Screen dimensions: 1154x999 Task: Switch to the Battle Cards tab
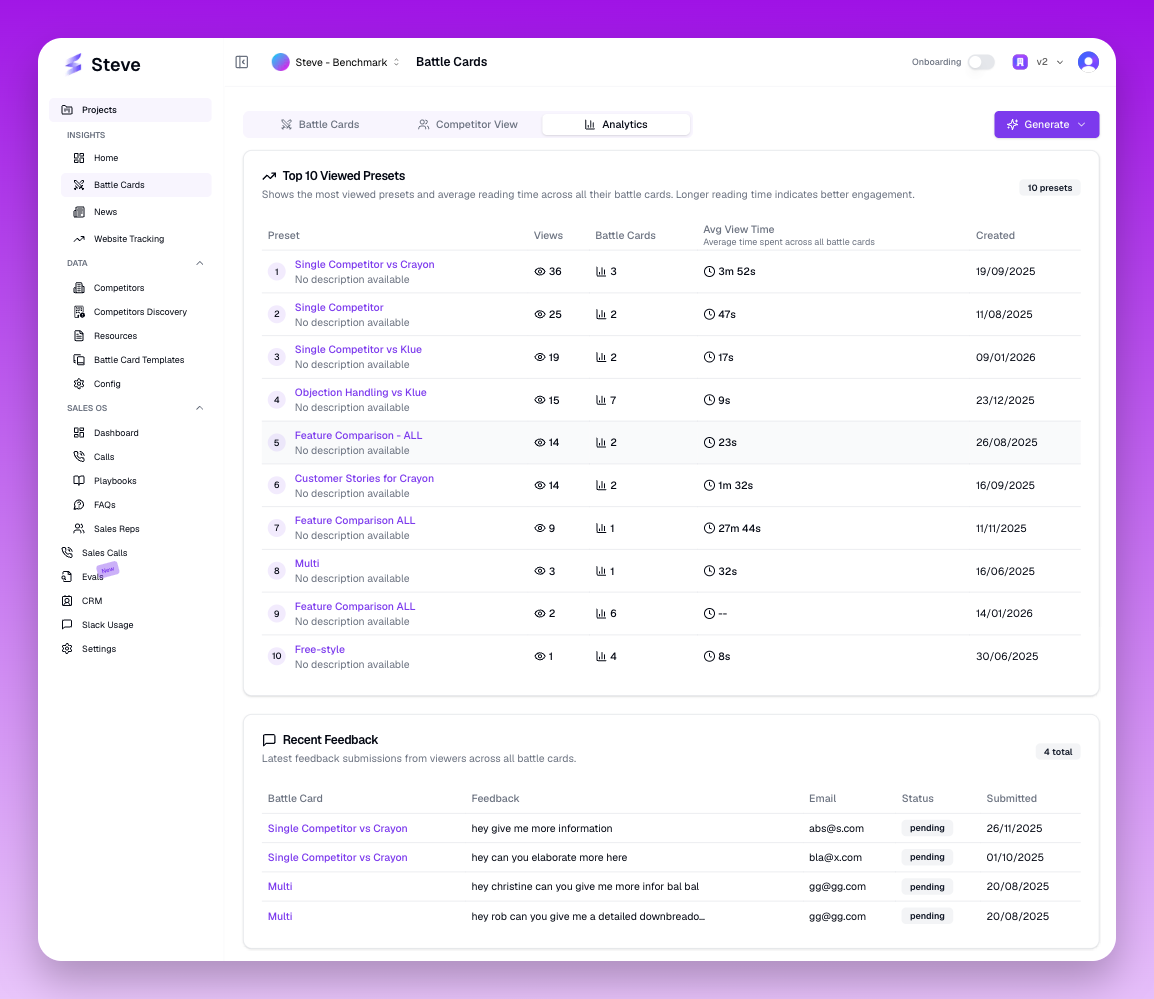[319, 125]
